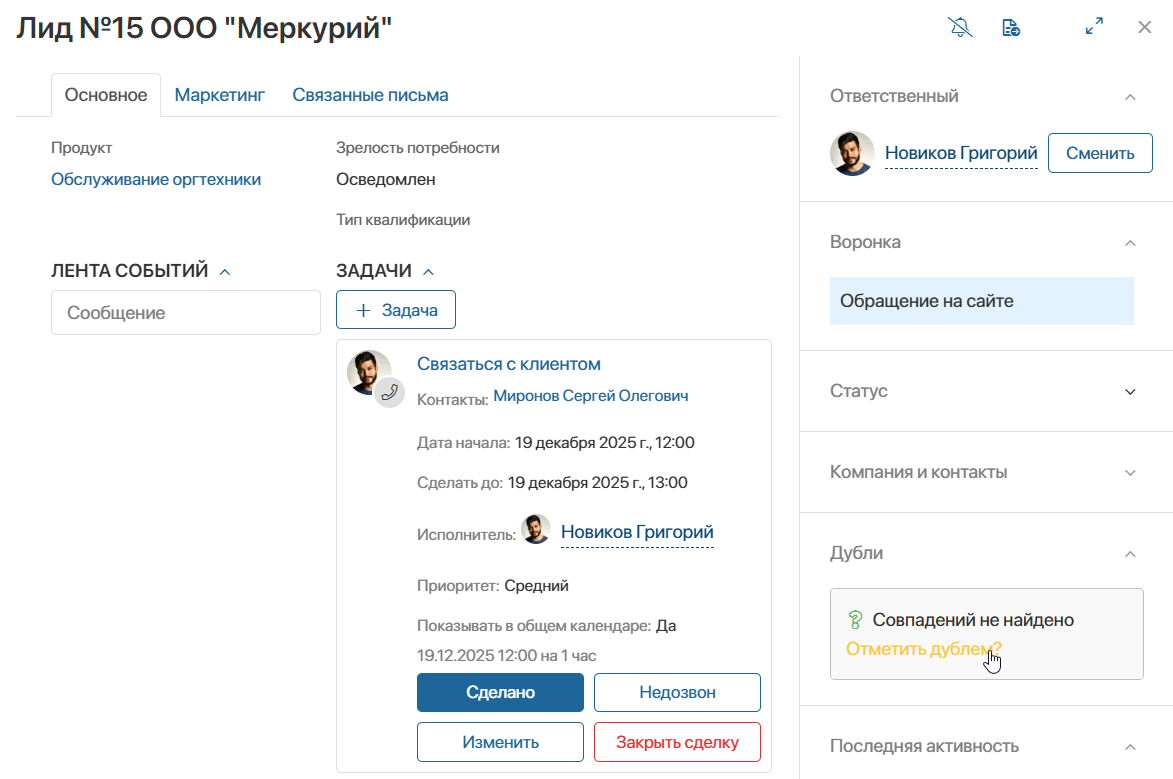Click the Осведомлен maturity value
This screenshot has height=779, width=1173.
click(x=385, y=180)
